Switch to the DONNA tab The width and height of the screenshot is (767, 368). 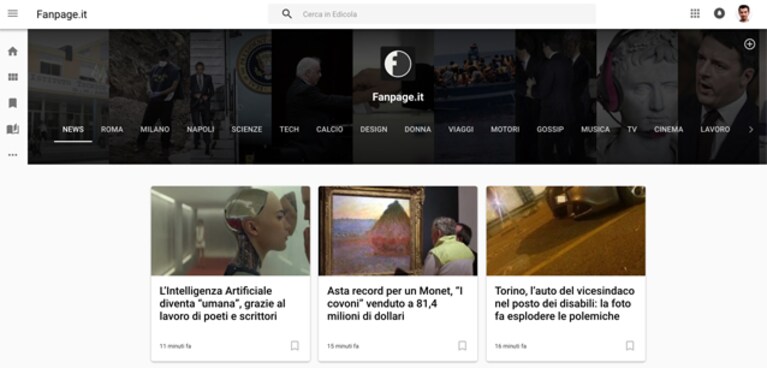[x=418, y=130]
